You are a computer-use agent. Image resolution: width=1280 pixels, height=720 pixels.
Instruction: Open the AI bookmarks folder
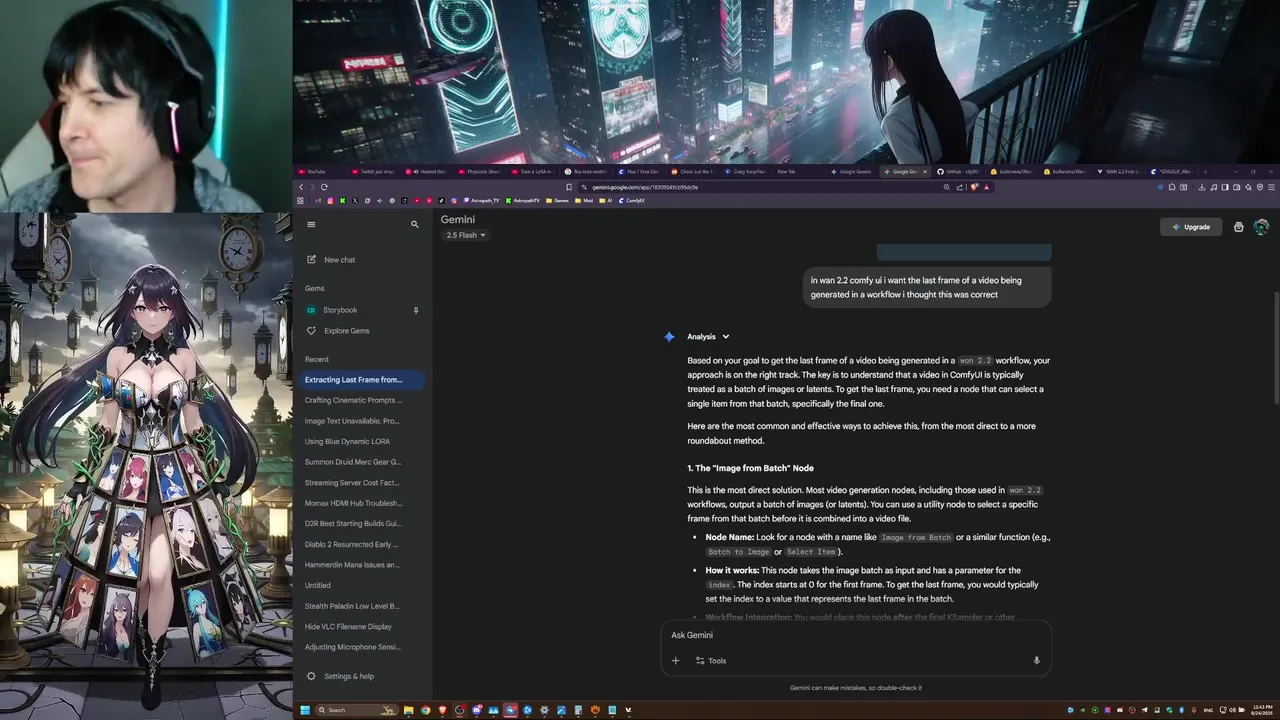tap(608, 200)
